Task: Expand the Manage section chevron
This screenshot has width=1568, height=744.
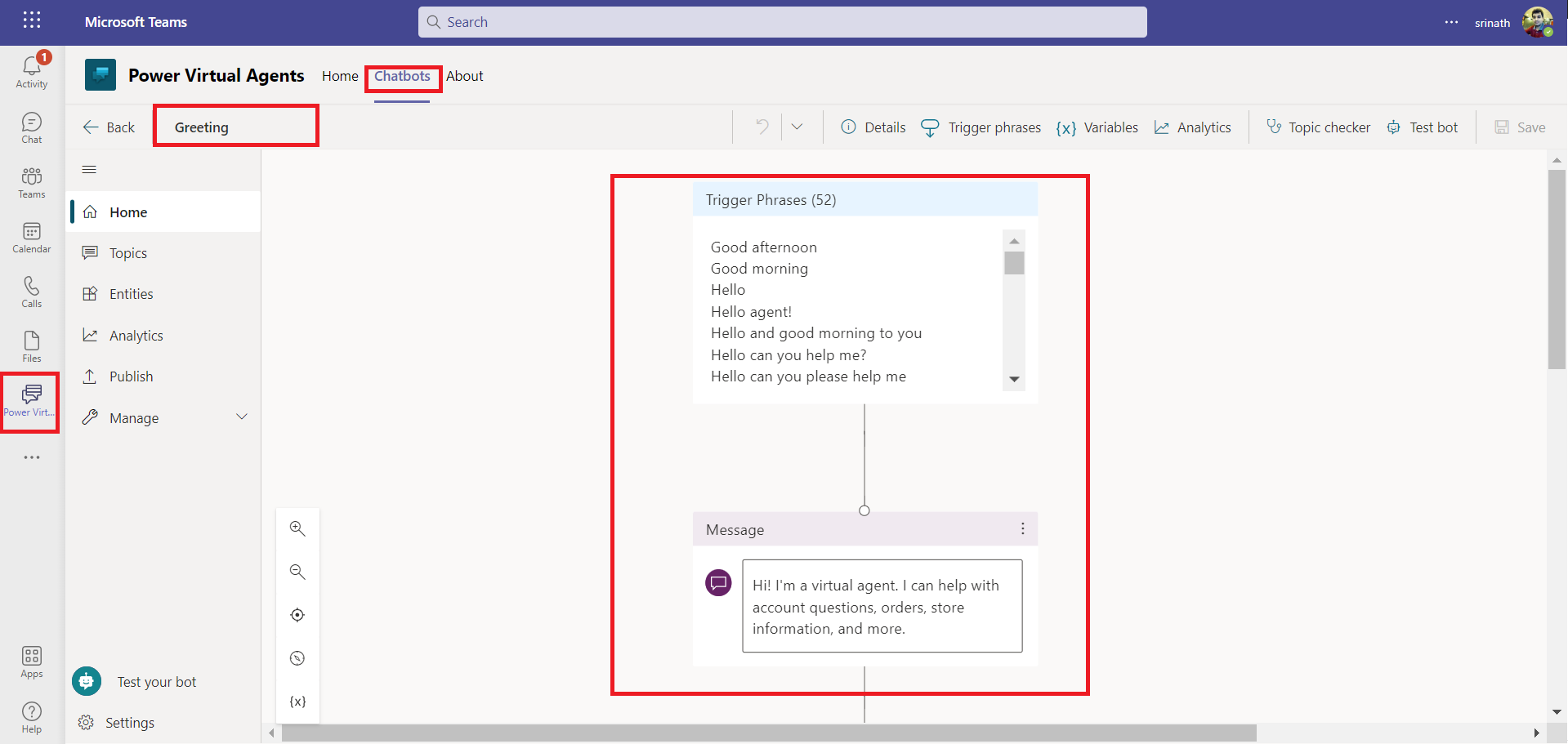Action: (x=242, y=417)
